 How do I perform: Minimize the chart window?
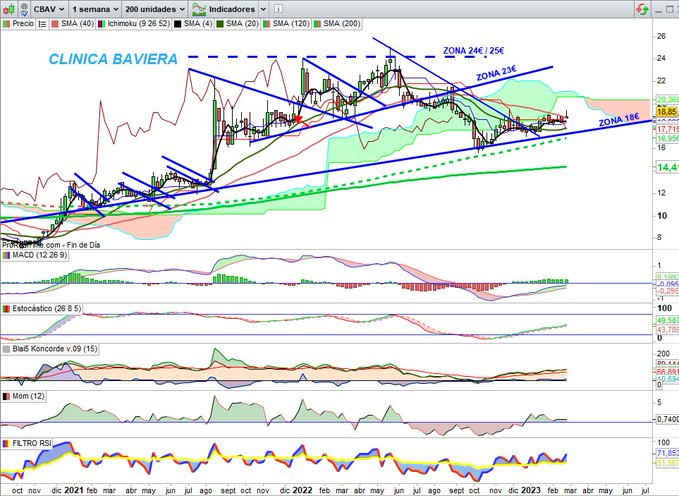pyautogui.click(x=658, y=10)
